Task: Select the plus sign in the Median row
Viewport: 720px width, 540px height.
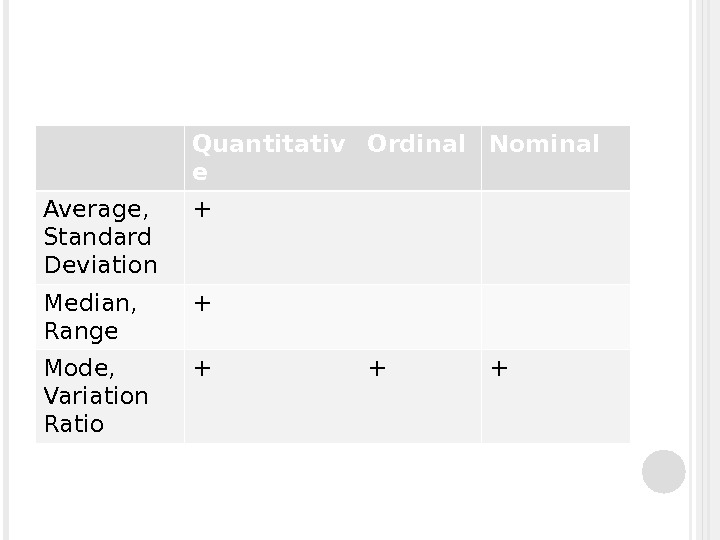Action: click(x=202, y=303)
